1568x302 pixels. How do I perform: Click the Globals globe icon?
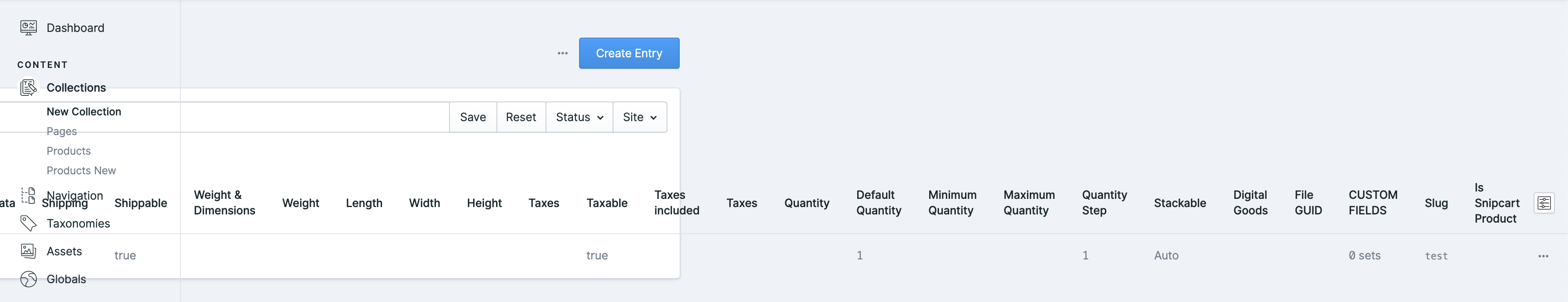tap(28, 279)
